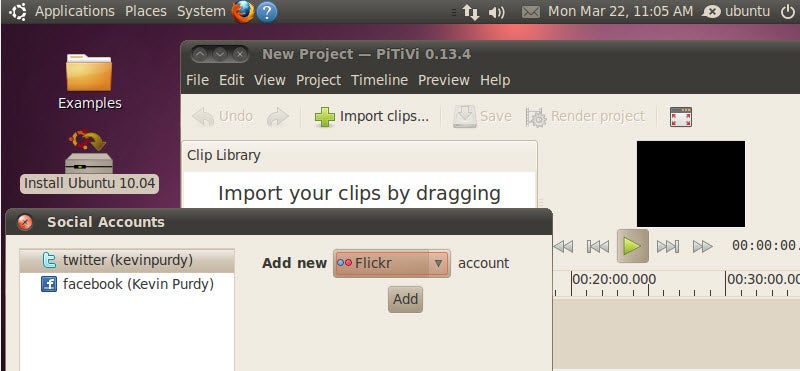Open the ubuntu user menu in the panel
This screenshot has width=800, height=371.
click(x=736, y=11)
